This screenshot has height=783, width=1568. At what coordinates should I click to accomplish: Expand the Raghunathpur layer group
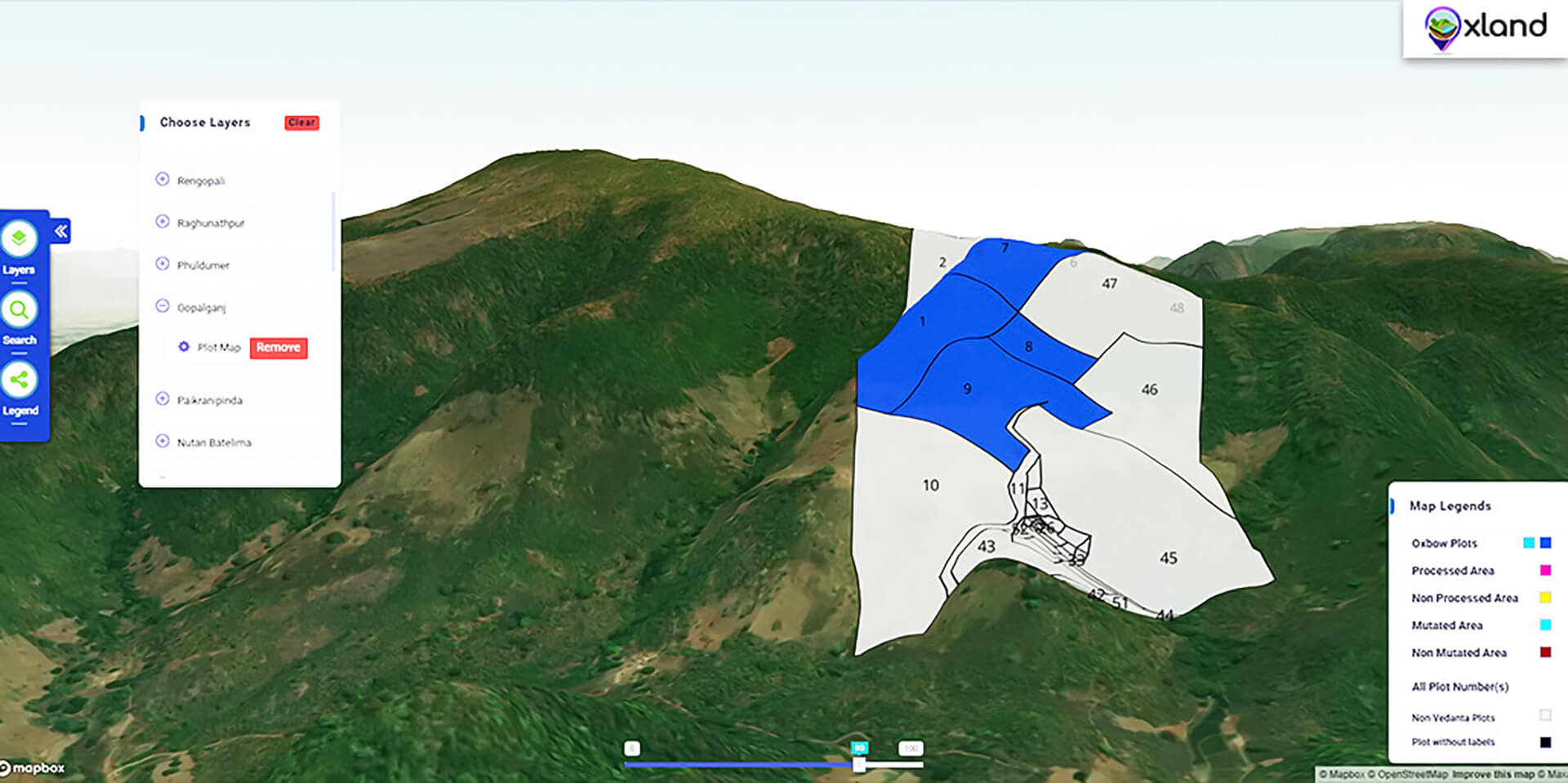coord(163,222)
